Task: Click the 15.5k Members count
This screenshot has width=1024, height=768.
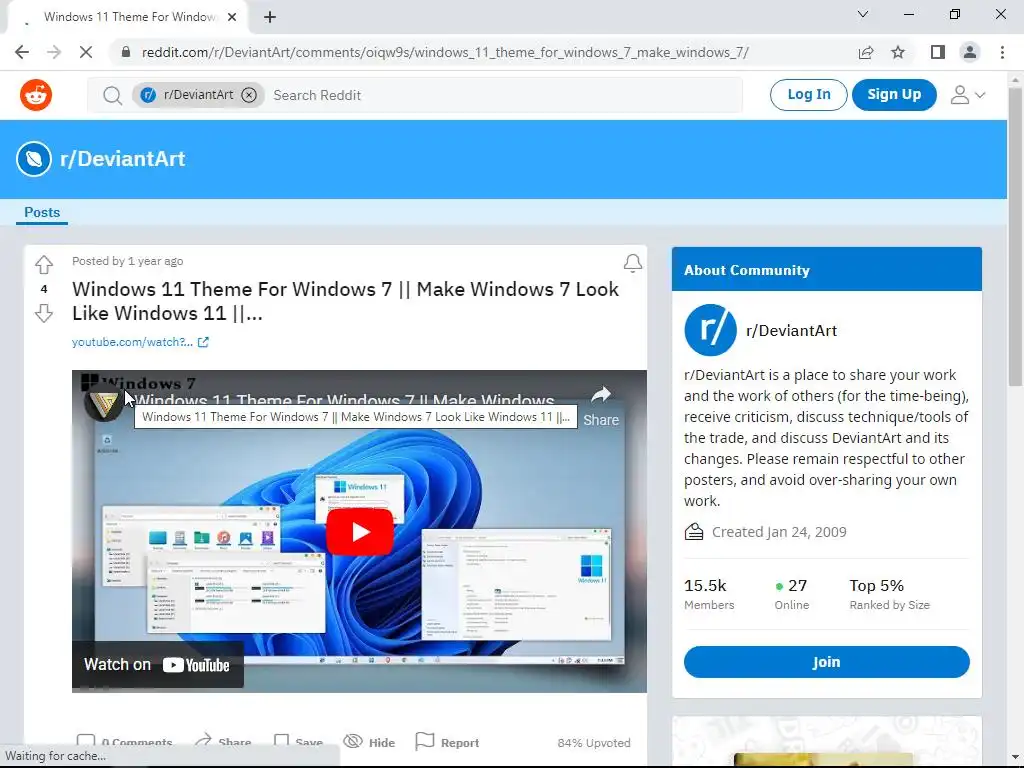Action: (x=709, y=594)
